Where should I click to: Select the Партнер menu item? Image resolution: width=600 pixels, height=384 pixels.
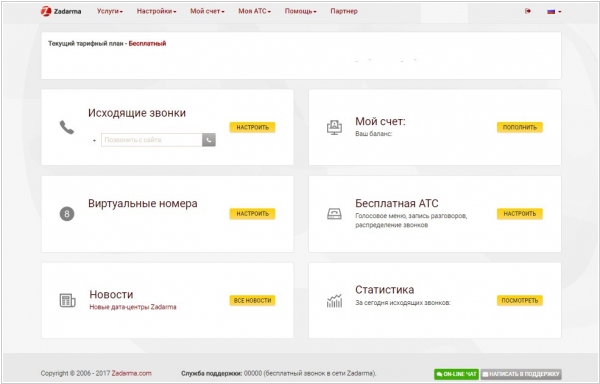click(344, 11)
